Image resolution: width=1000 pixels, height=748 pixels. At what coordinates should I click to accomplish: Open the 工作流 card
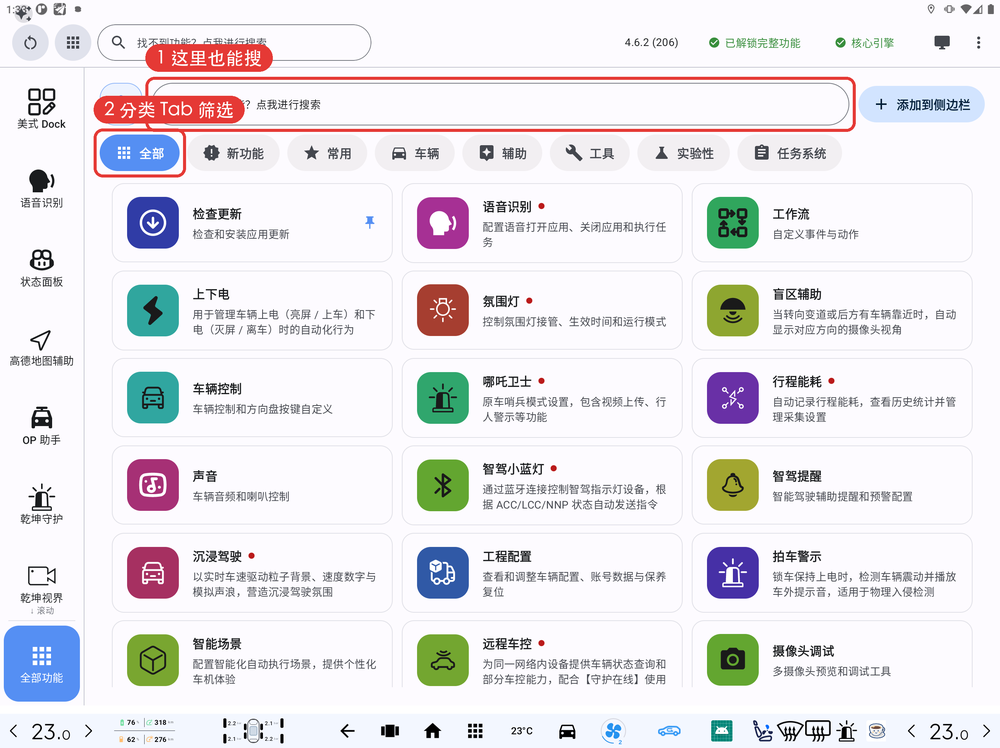point(832,223)
